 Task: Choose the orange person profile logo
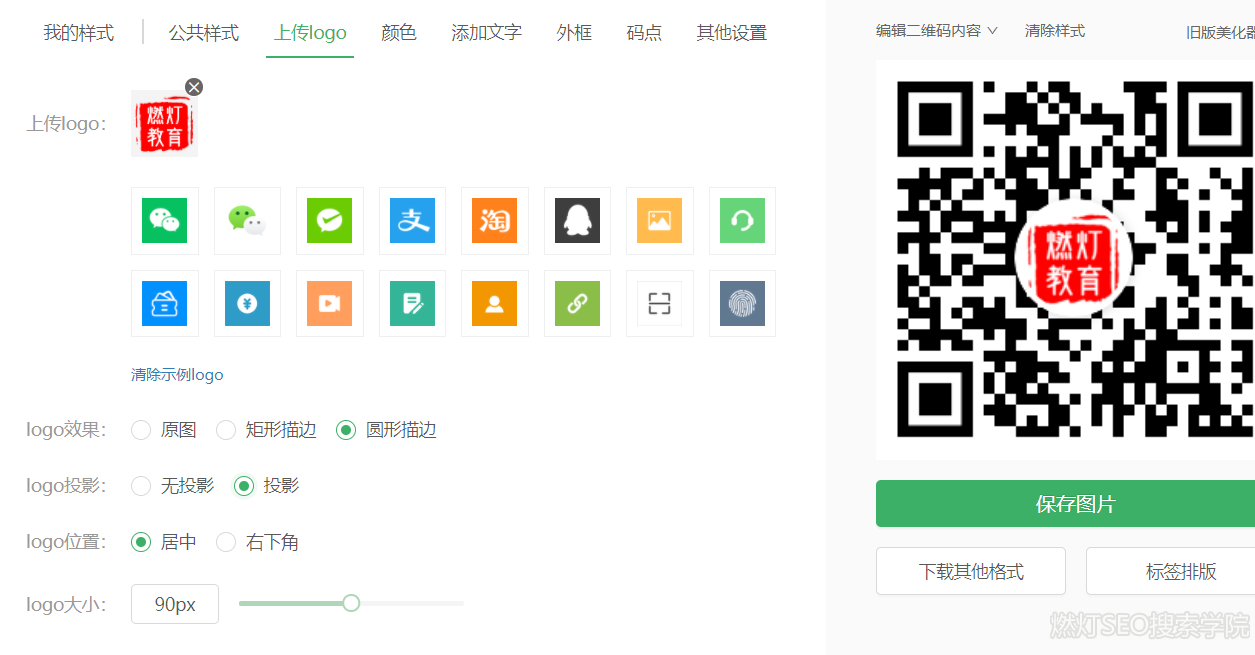click(x=495, y=304)
